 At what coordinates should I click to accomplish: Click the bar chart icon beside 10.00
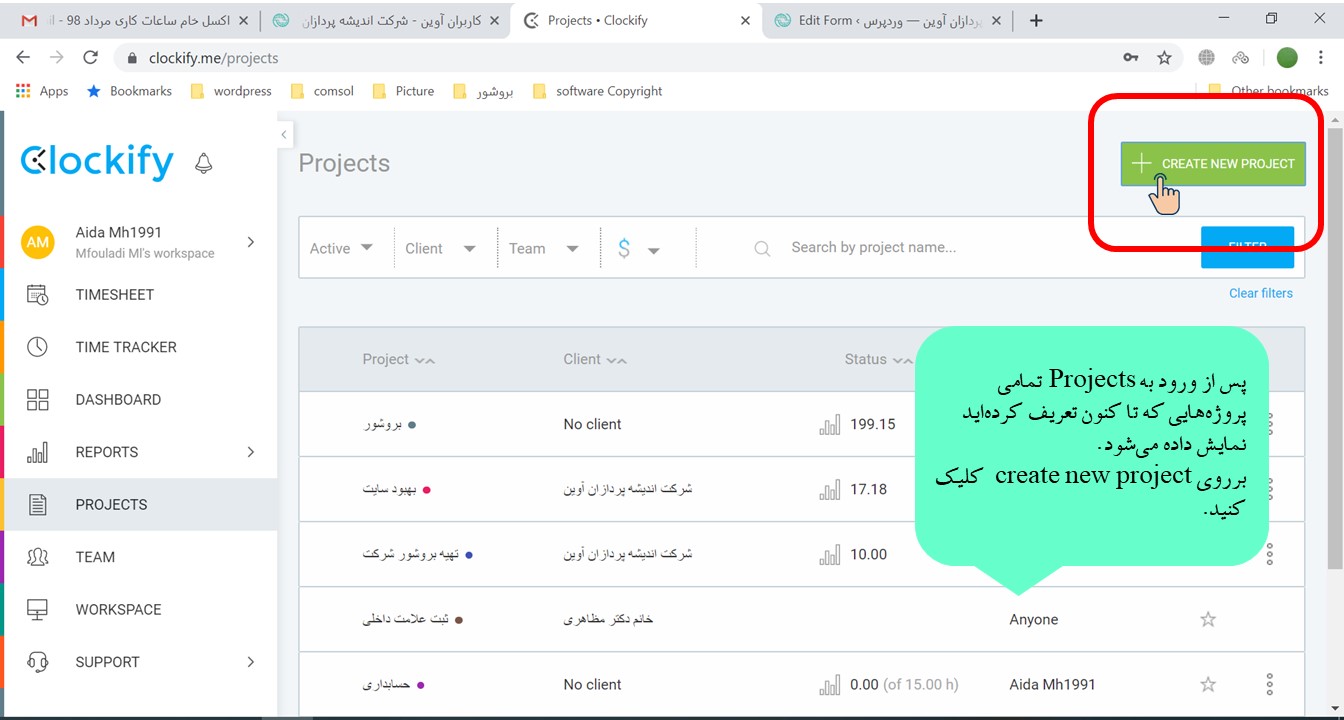click(x=829, y=555)
